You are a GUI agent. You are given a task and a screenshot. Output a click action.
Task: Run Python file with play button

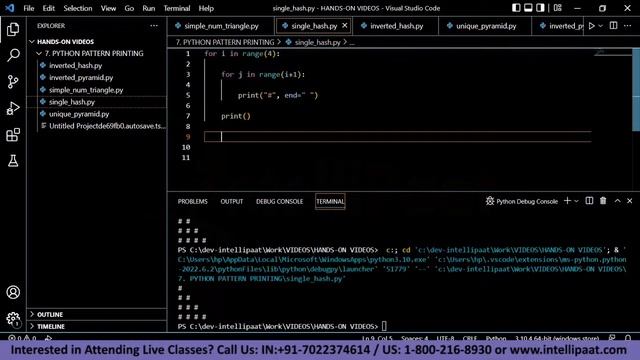pos(591,26)
